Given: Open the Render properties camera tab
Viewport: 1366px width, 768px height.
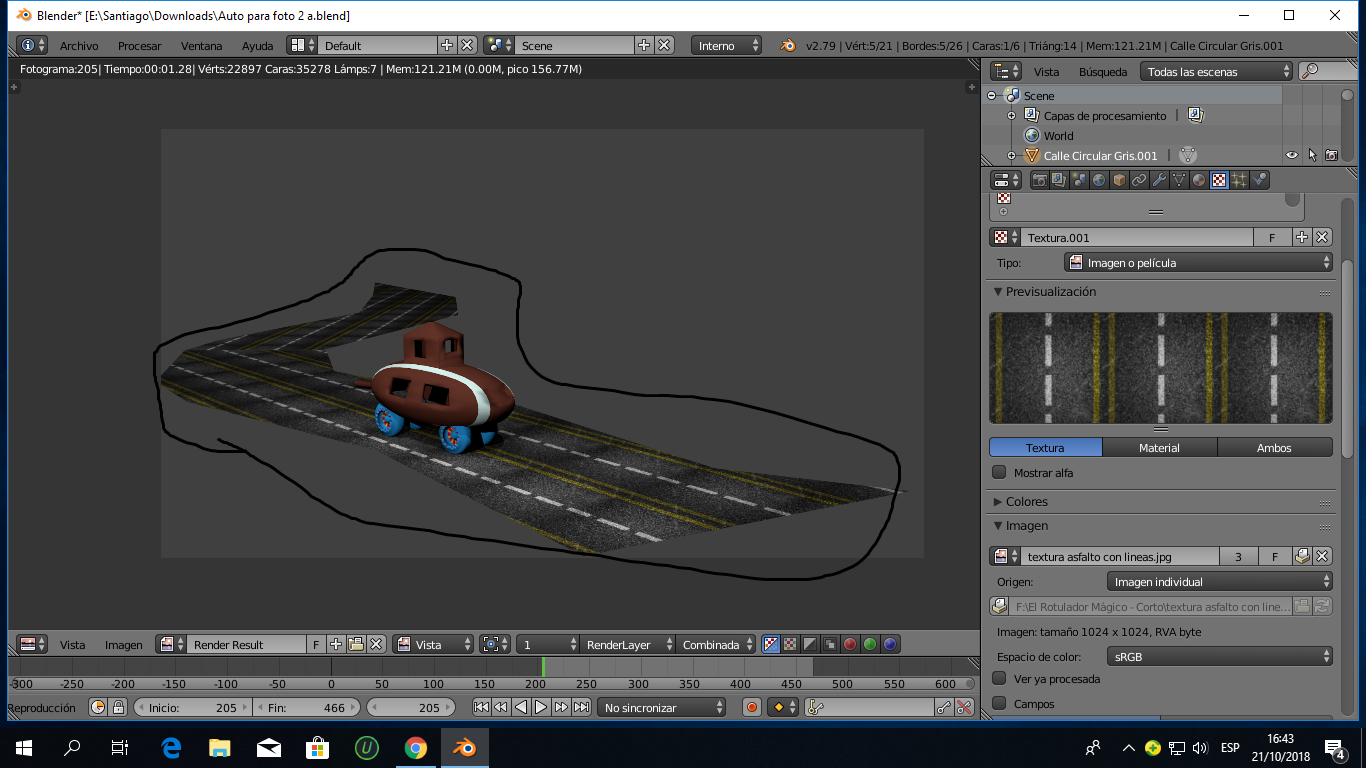Looking at the screenshot, I should click(x=1040, y=180).
